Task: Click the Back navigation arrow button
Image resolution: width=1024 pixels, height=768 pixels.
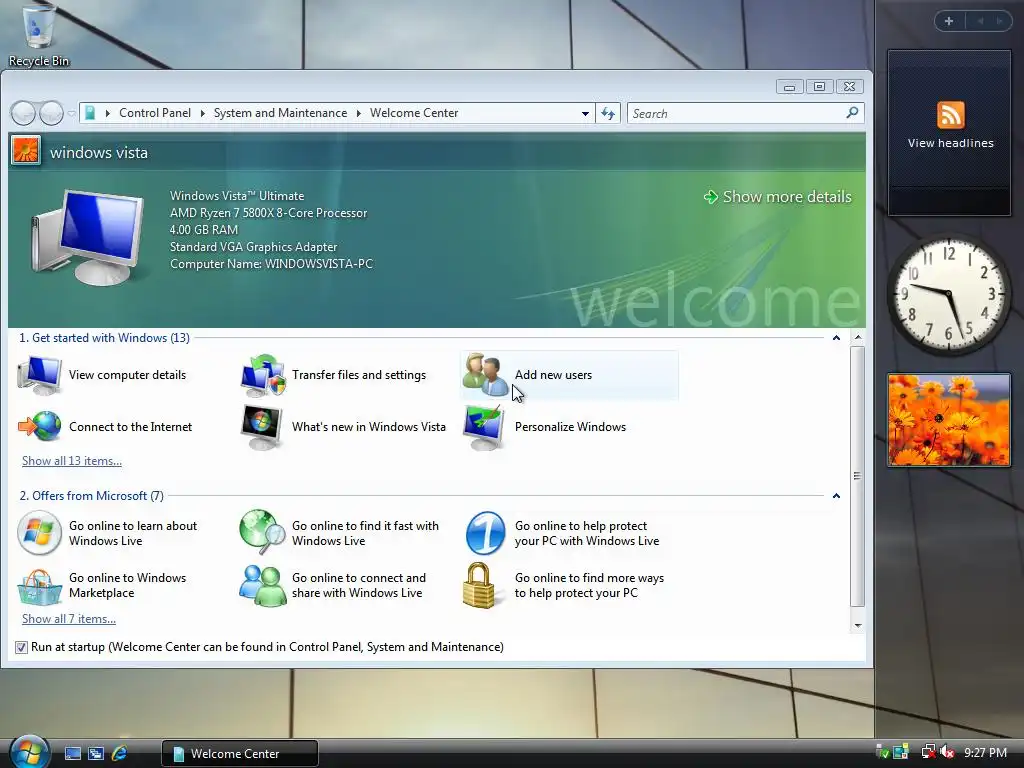Action: (x=23, y=113)
